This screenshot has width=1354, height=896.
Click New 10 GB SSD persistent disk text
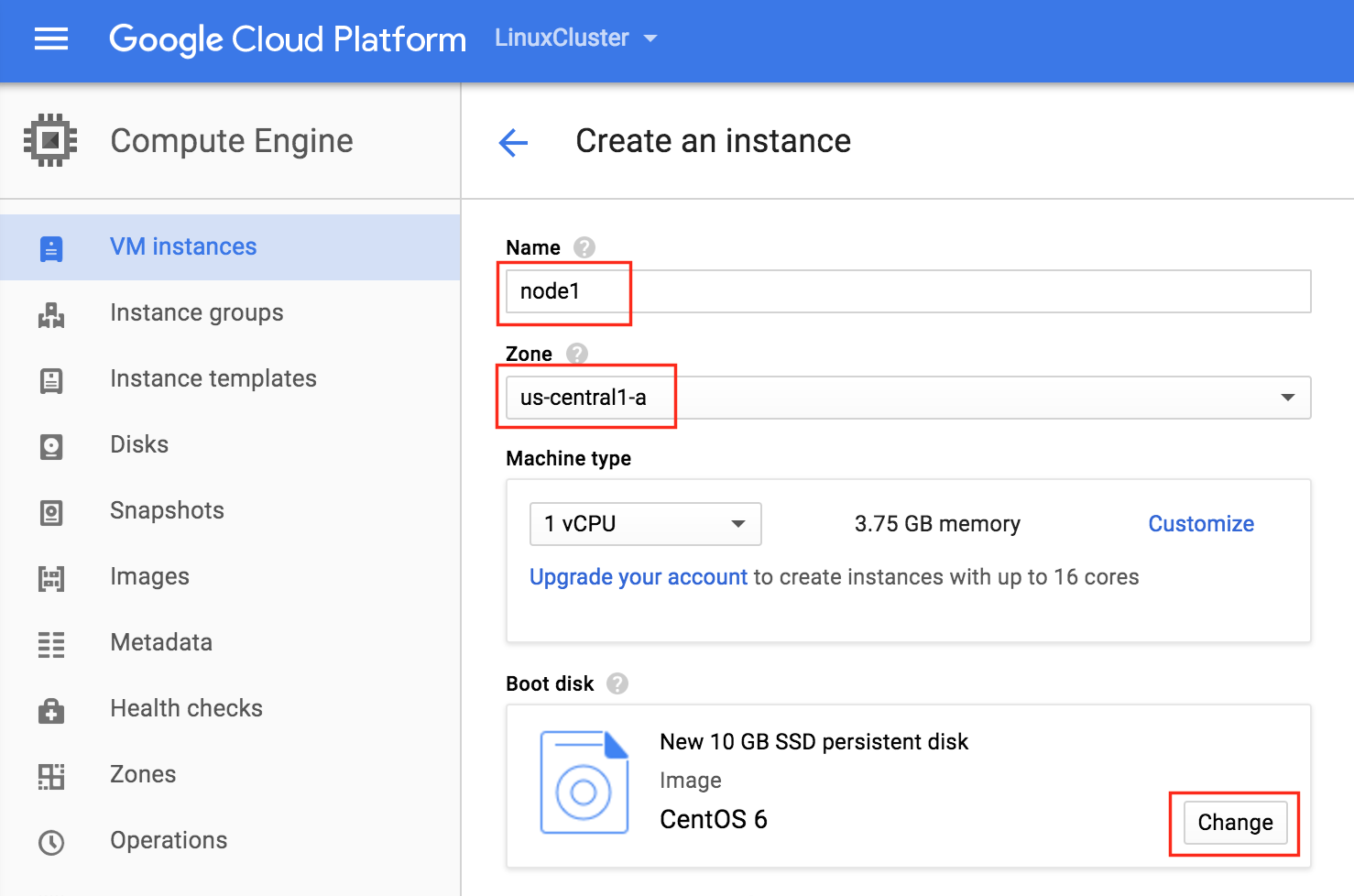tap(814, 742)
